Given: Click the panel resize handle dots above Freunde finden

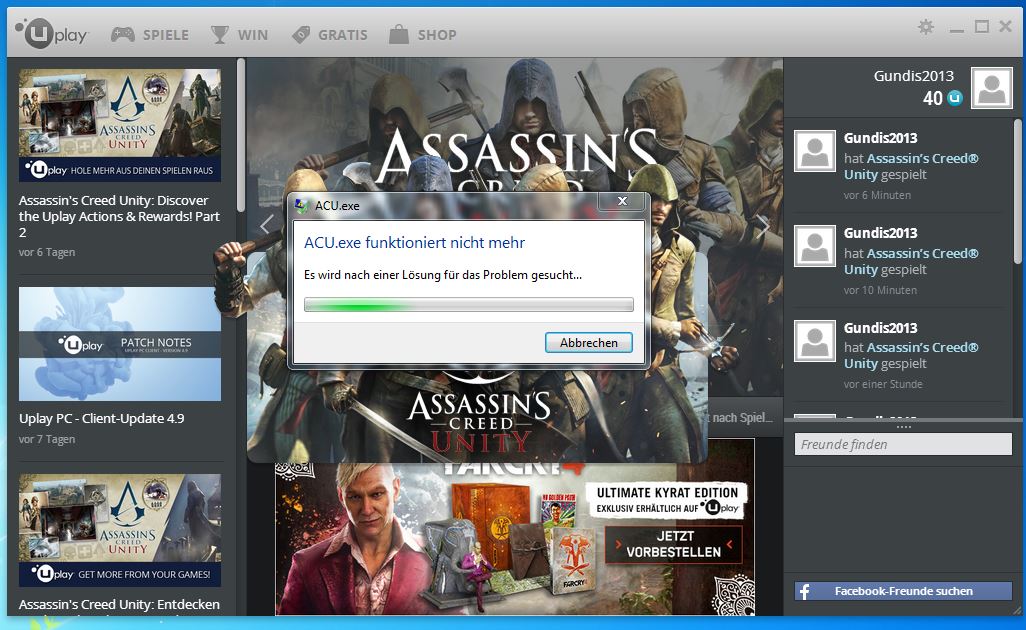Looking at the screenshot, I should [904, 427].
